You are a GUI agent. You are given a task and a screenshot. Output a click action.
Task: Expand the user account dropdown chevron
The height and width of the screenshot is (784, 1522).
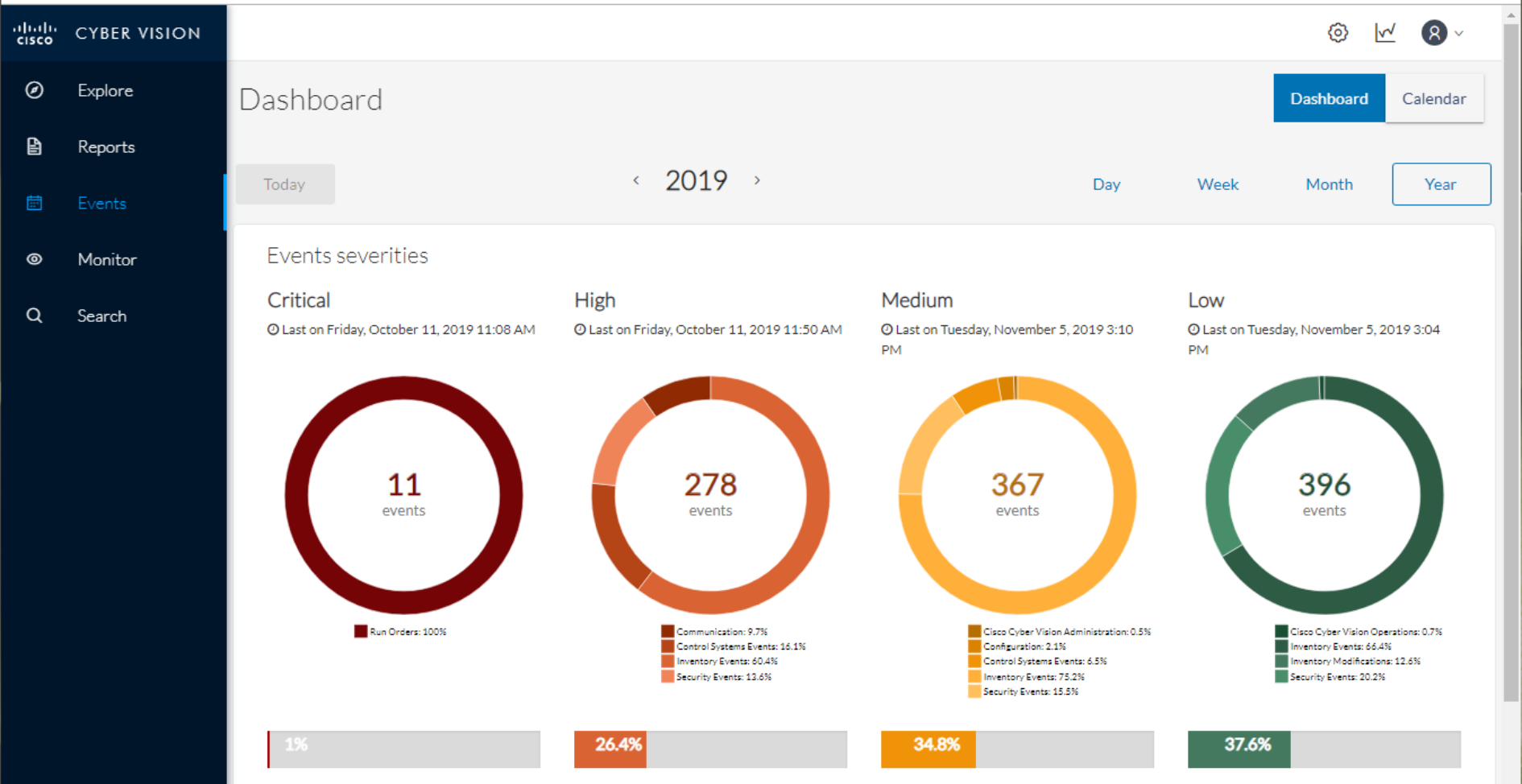[x=1458, y=34]
